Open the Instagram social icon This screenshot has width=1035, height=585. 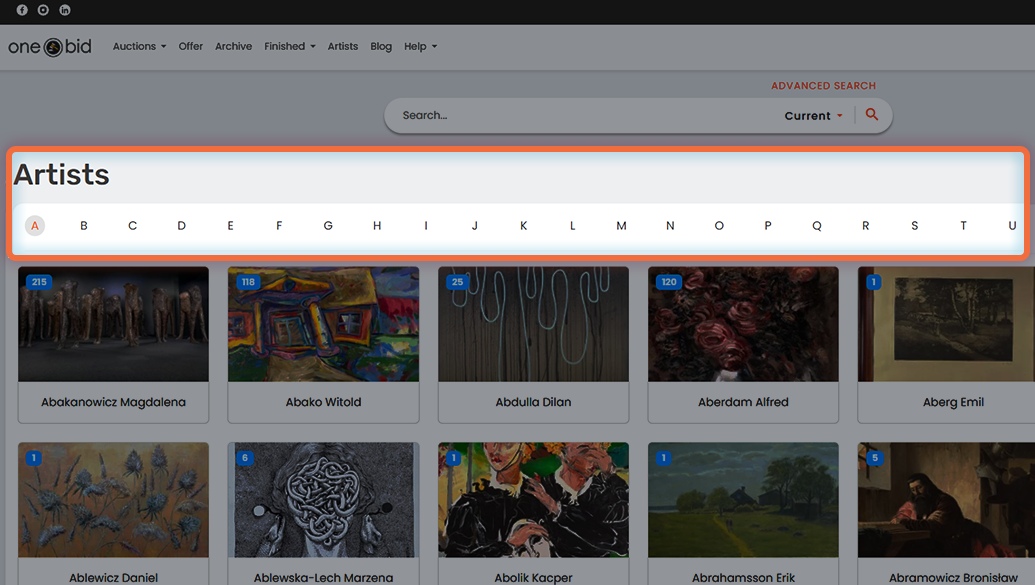[x=43, y=10]
